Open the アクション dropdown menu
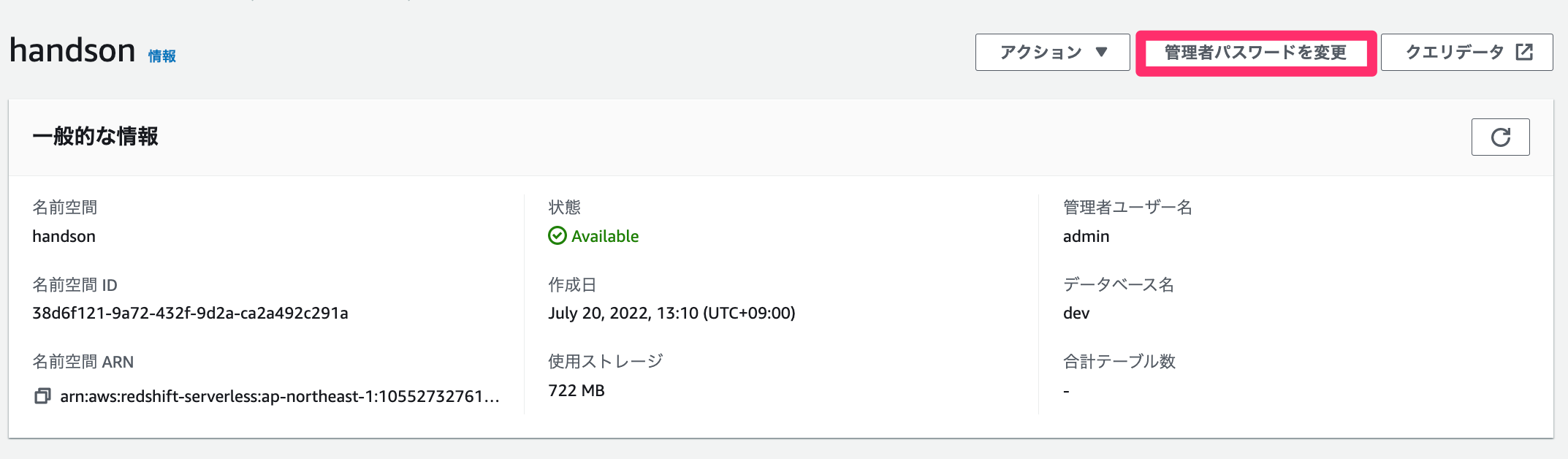Viewport: 1568px width, 459px height. [1052, 52]
